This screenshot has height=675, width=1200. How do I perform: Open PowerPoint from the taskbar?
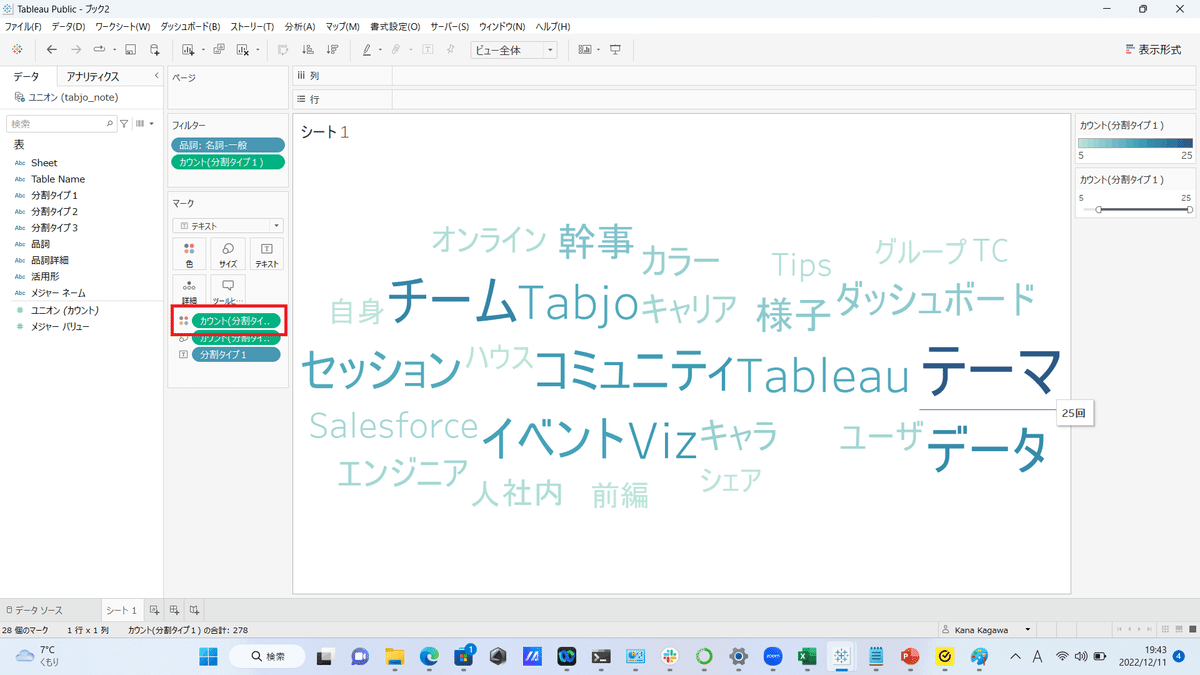(910, 657)
